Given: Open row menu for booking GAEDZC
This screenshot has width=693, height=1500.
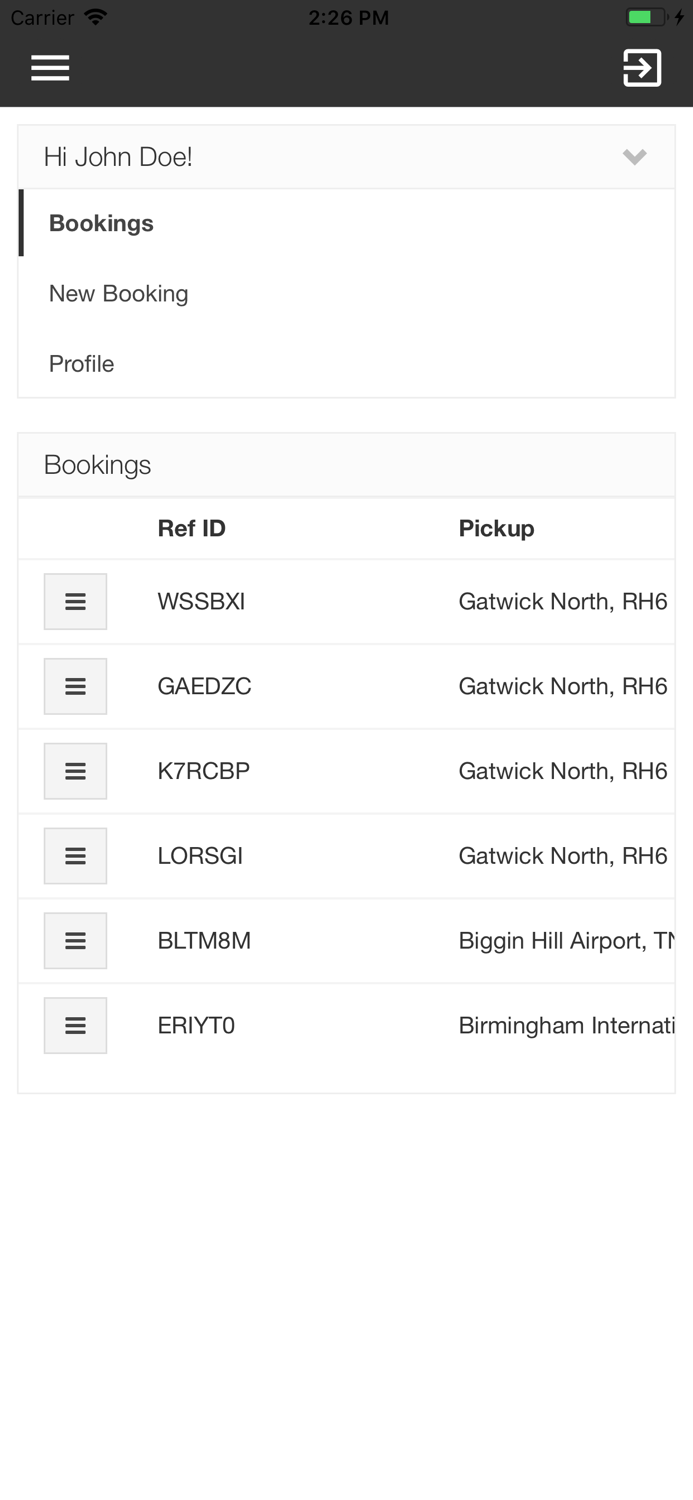Looking at the screenshot, I should point(75,687).
